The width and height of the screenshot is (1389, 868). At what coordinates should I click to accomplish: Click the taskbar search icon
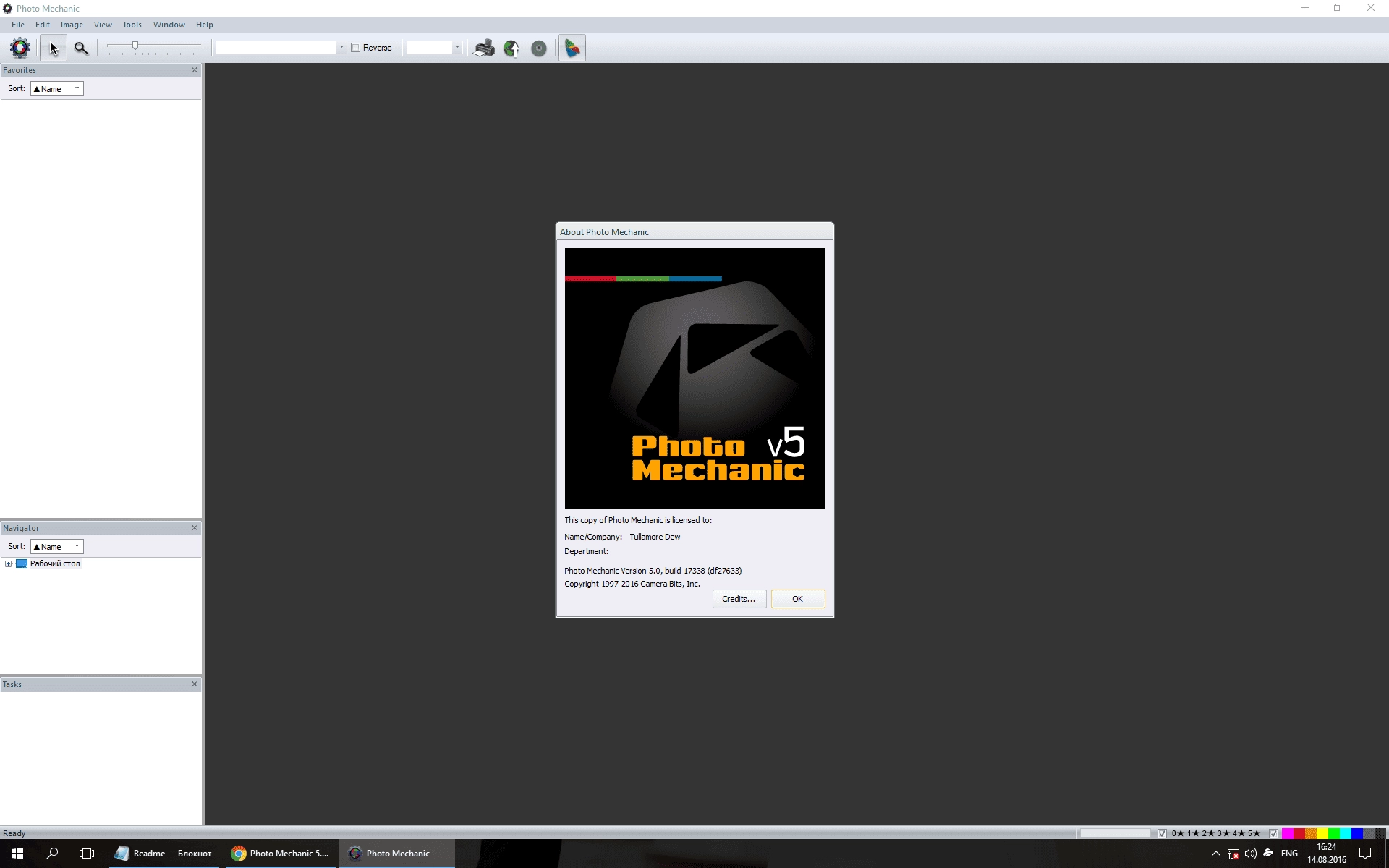pyautogui.click(x=52, y=854)
